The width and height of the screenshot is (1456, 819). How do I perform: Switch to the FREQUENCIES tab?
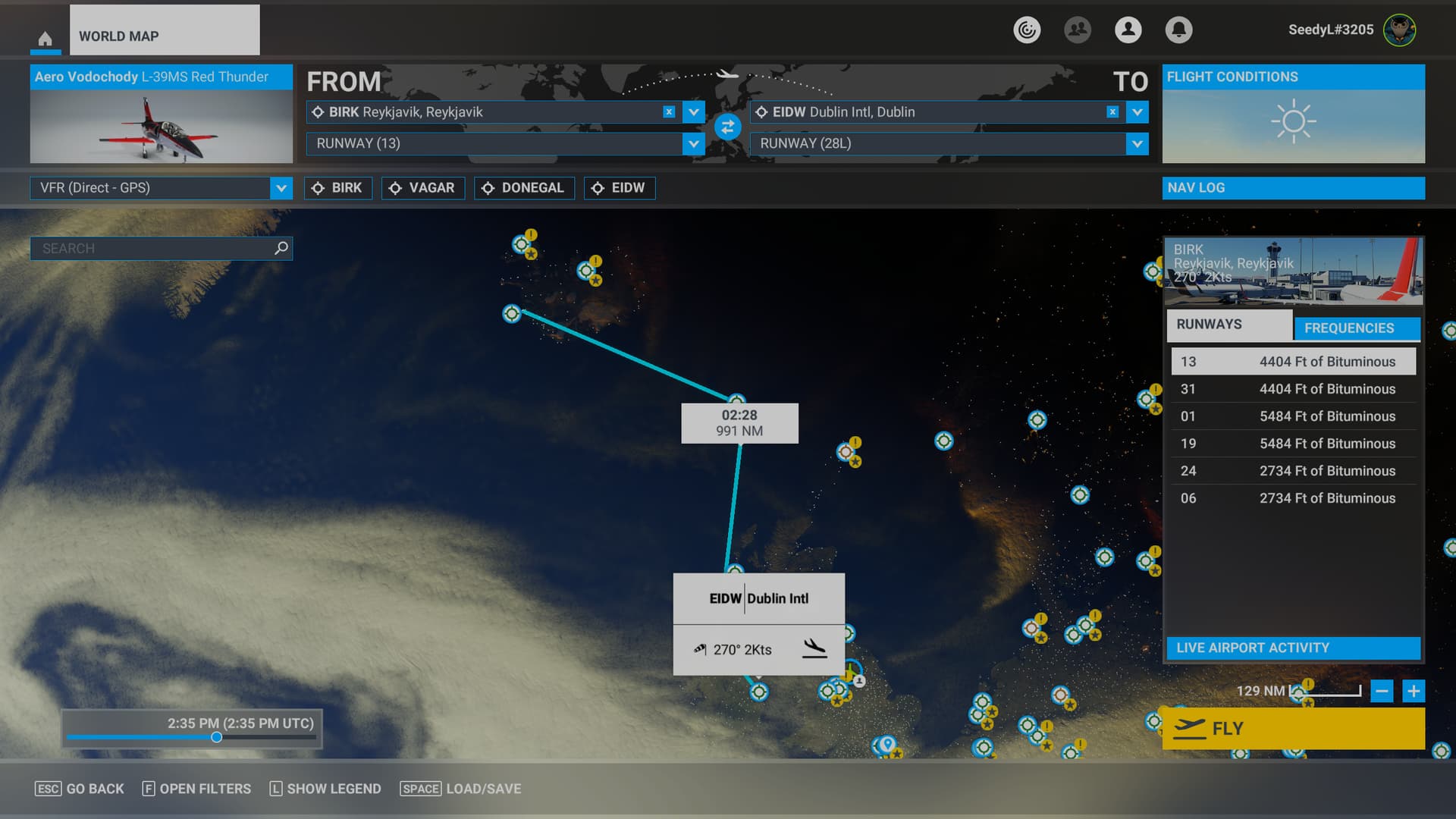click(x=1357, y=328)
